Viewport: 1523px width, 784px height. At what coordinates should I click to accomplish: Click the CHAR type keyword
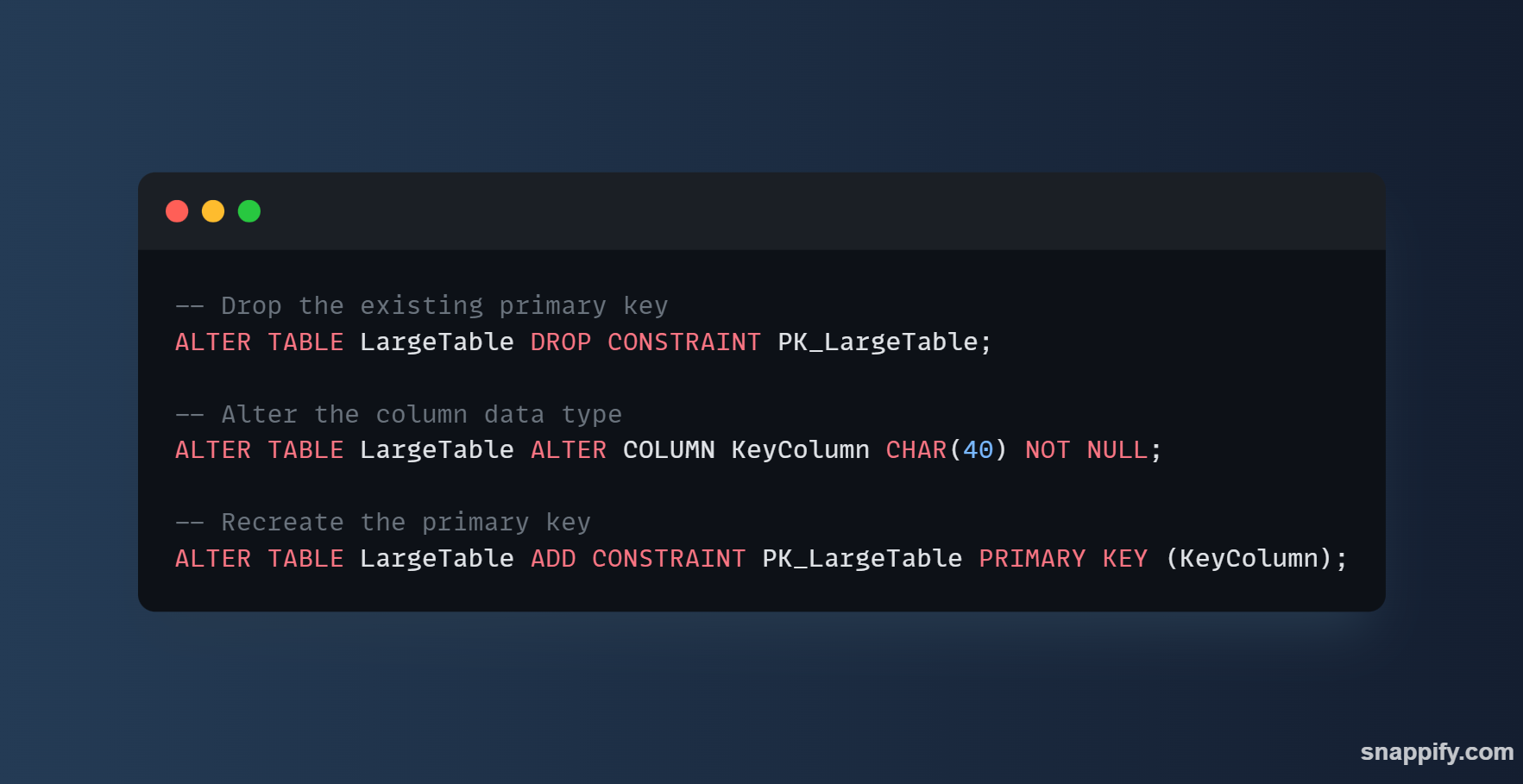point(916,450)
